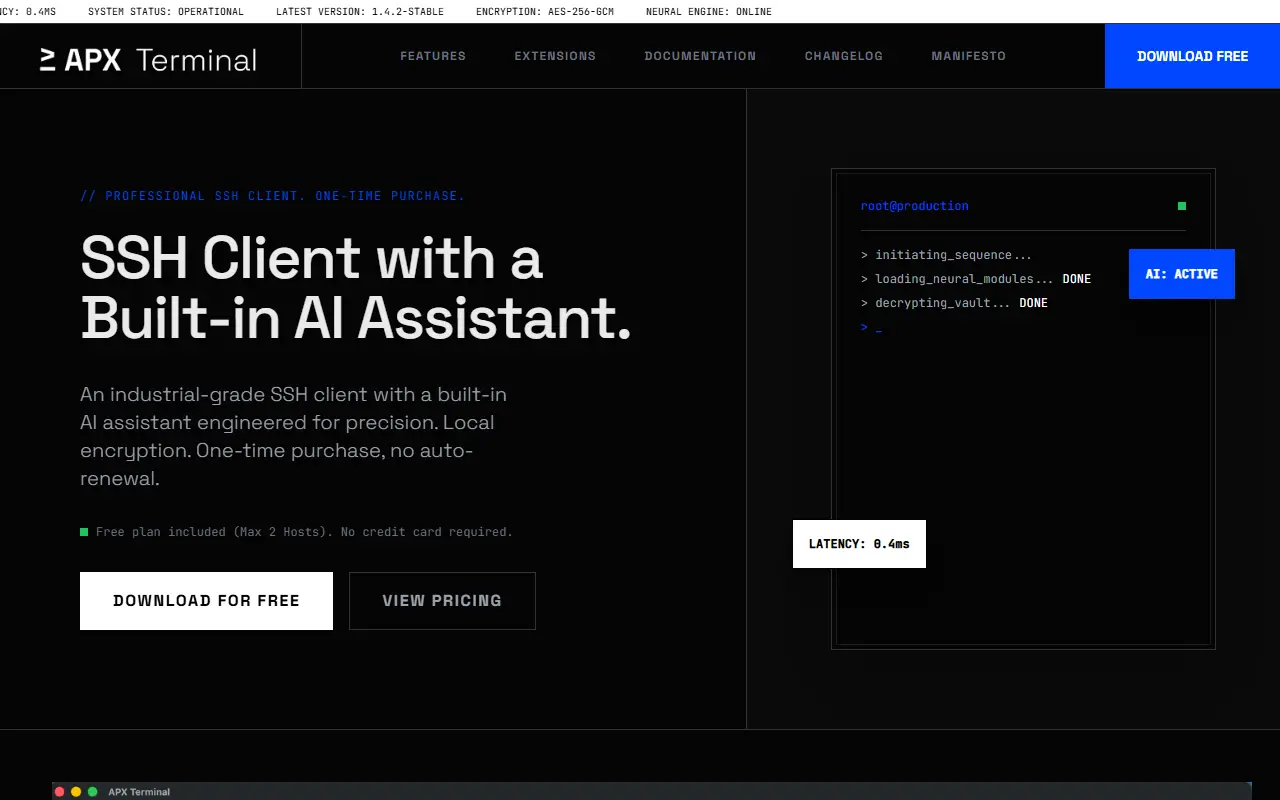Click the blue Download Free button
The image size is (1280, 800).
[1192, 56]
